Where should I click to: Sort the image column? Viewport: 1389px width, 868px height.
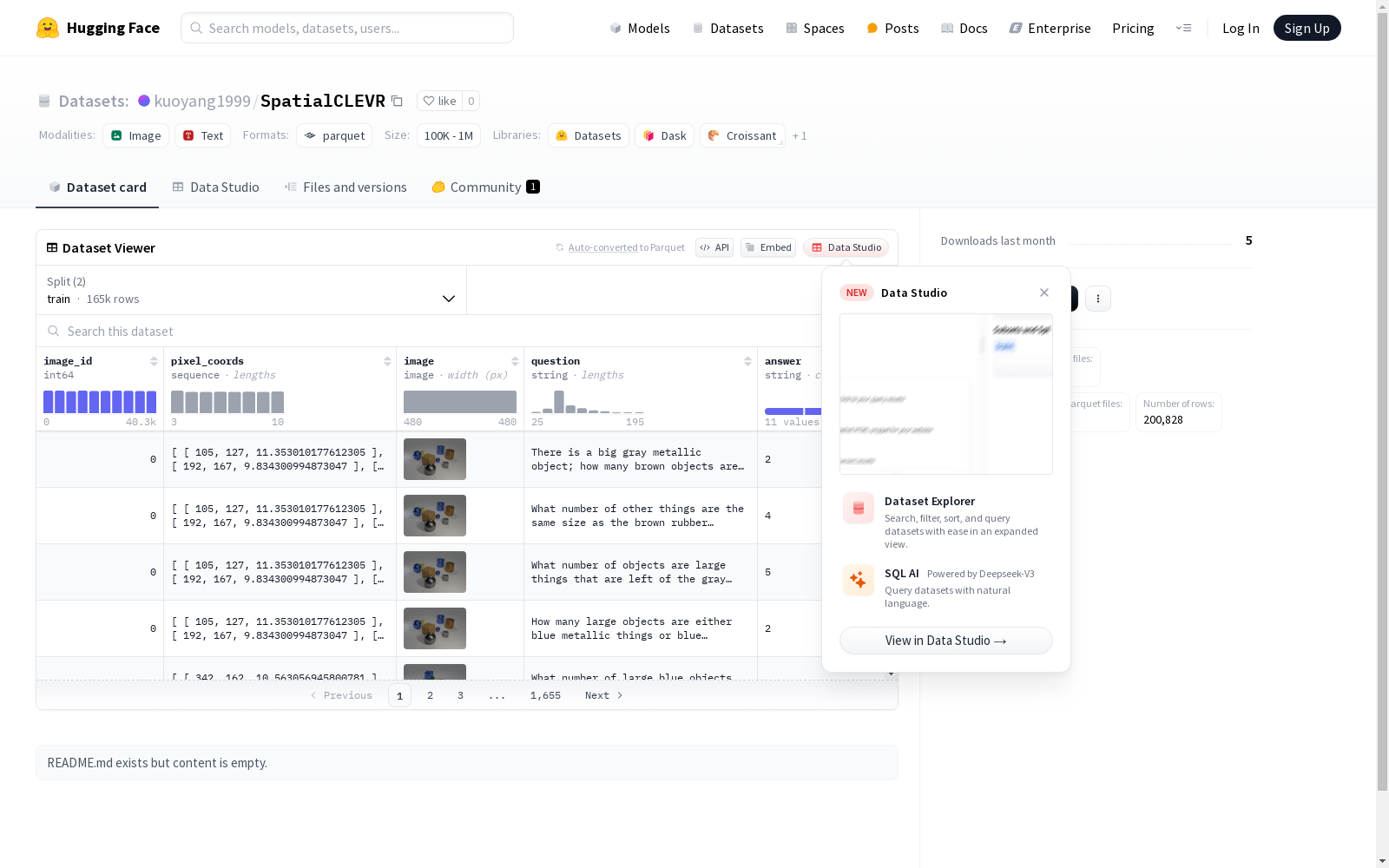pos(515,361)
